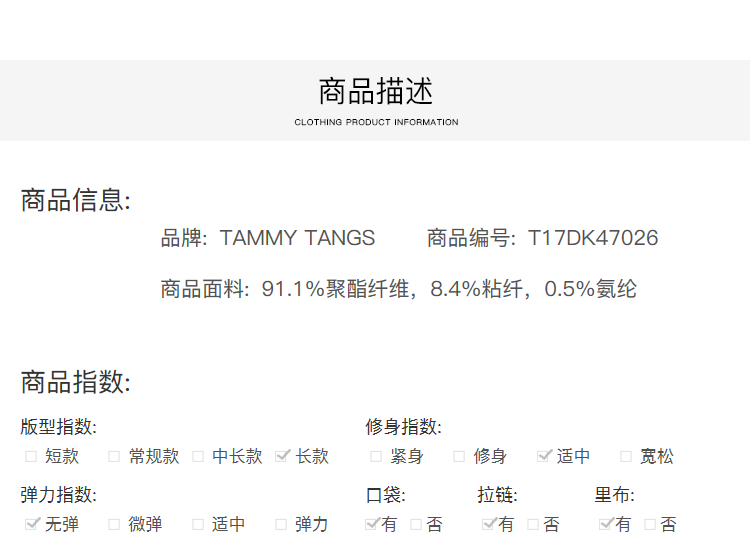Tick the 适中 checkbox under 弹力指数
The image size is (750, 536).
198,524
